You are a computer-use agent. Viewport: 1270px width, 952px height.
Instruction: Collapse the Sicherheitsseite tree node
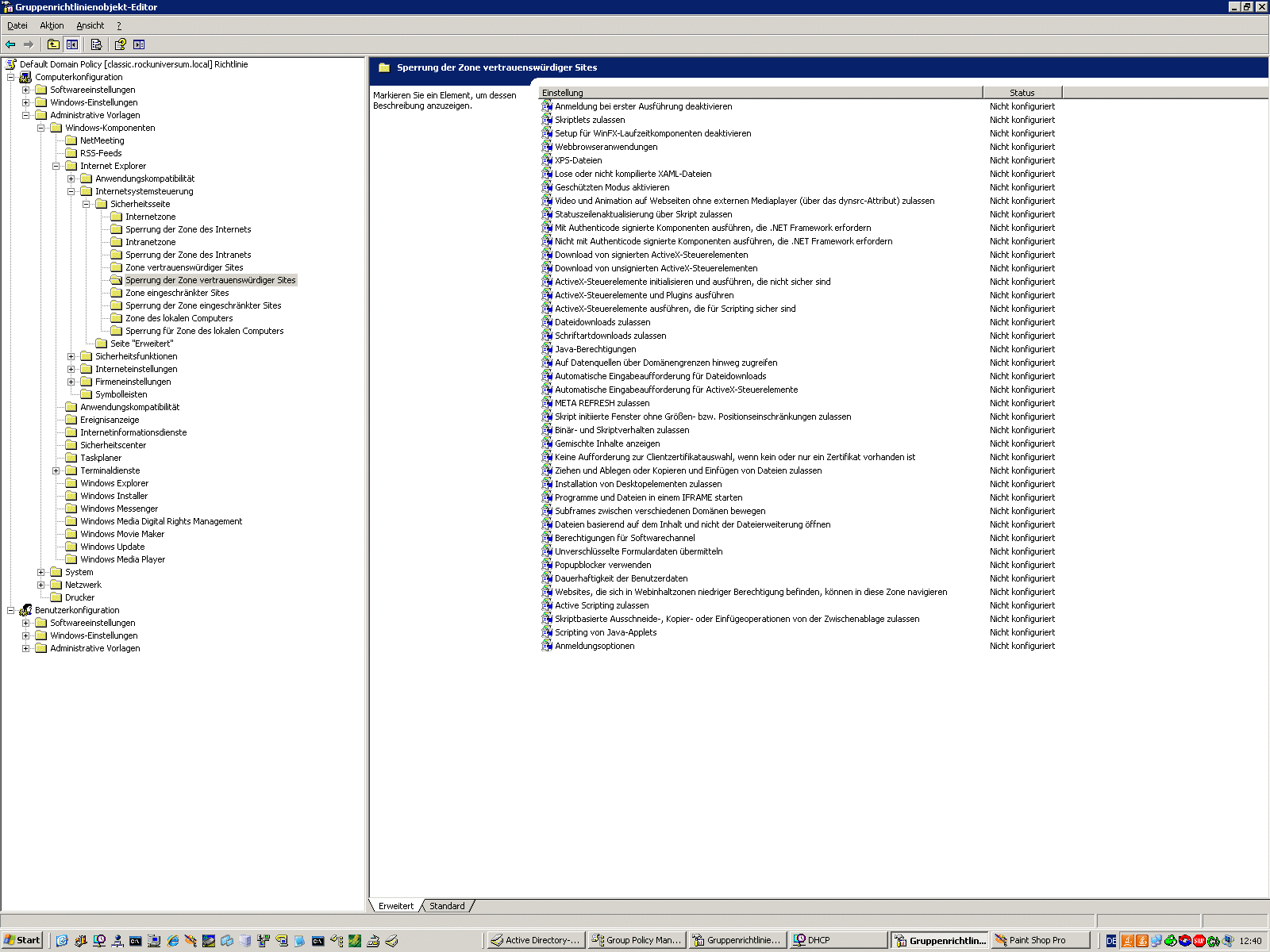point(86,204)
